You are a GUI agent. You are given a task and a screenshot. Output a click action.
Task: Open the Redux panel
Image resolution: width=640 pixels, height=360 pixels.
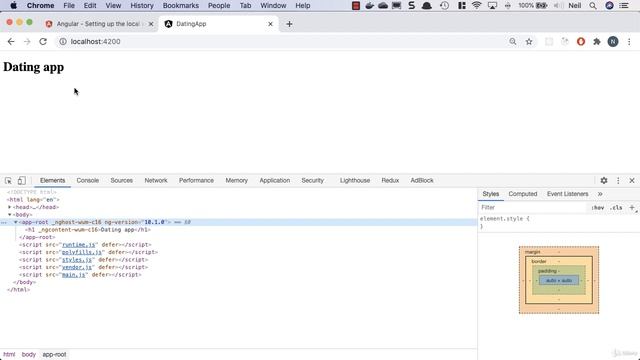[390, 180]
